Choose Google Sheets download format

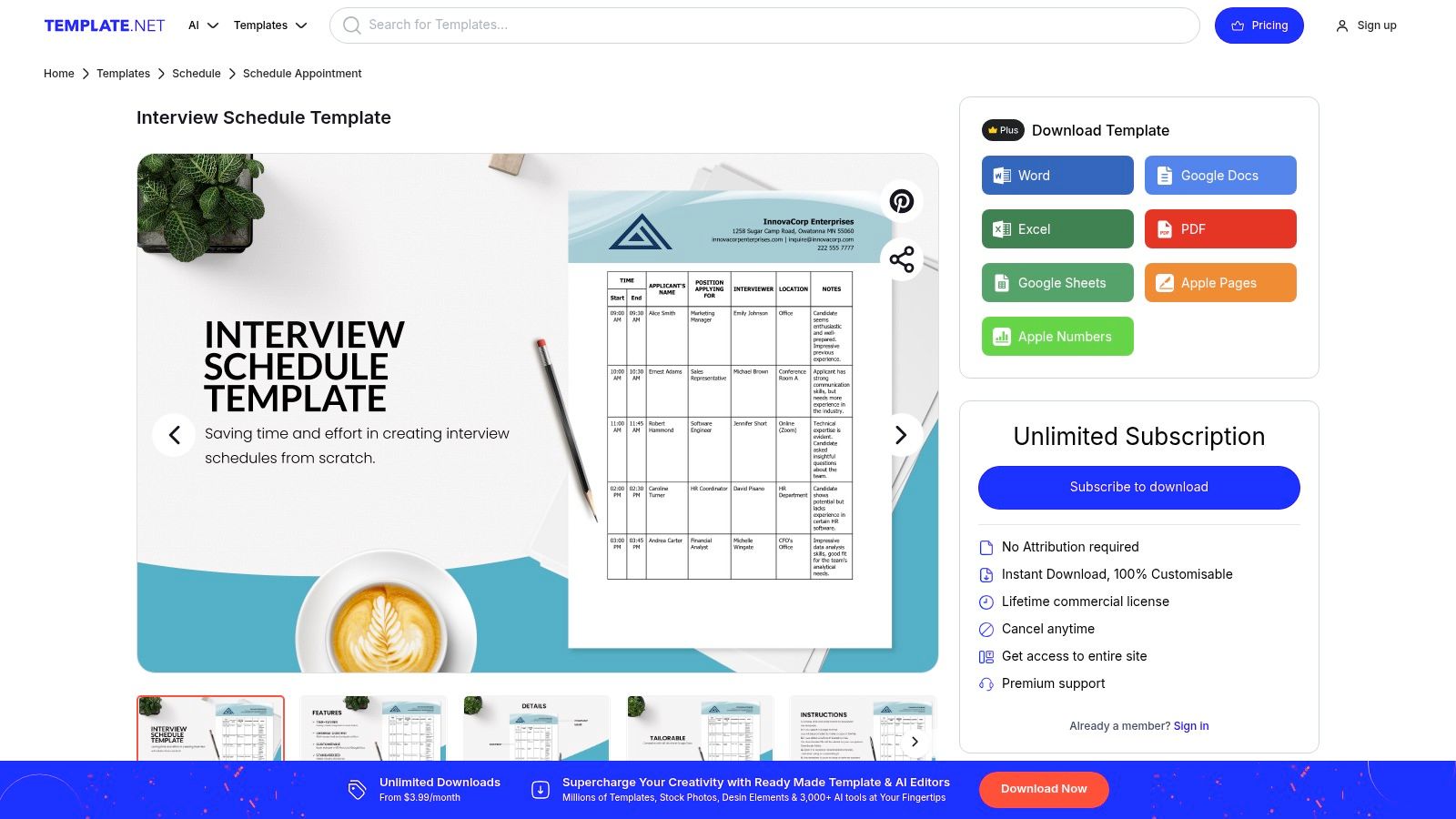tap(1057, 283)
